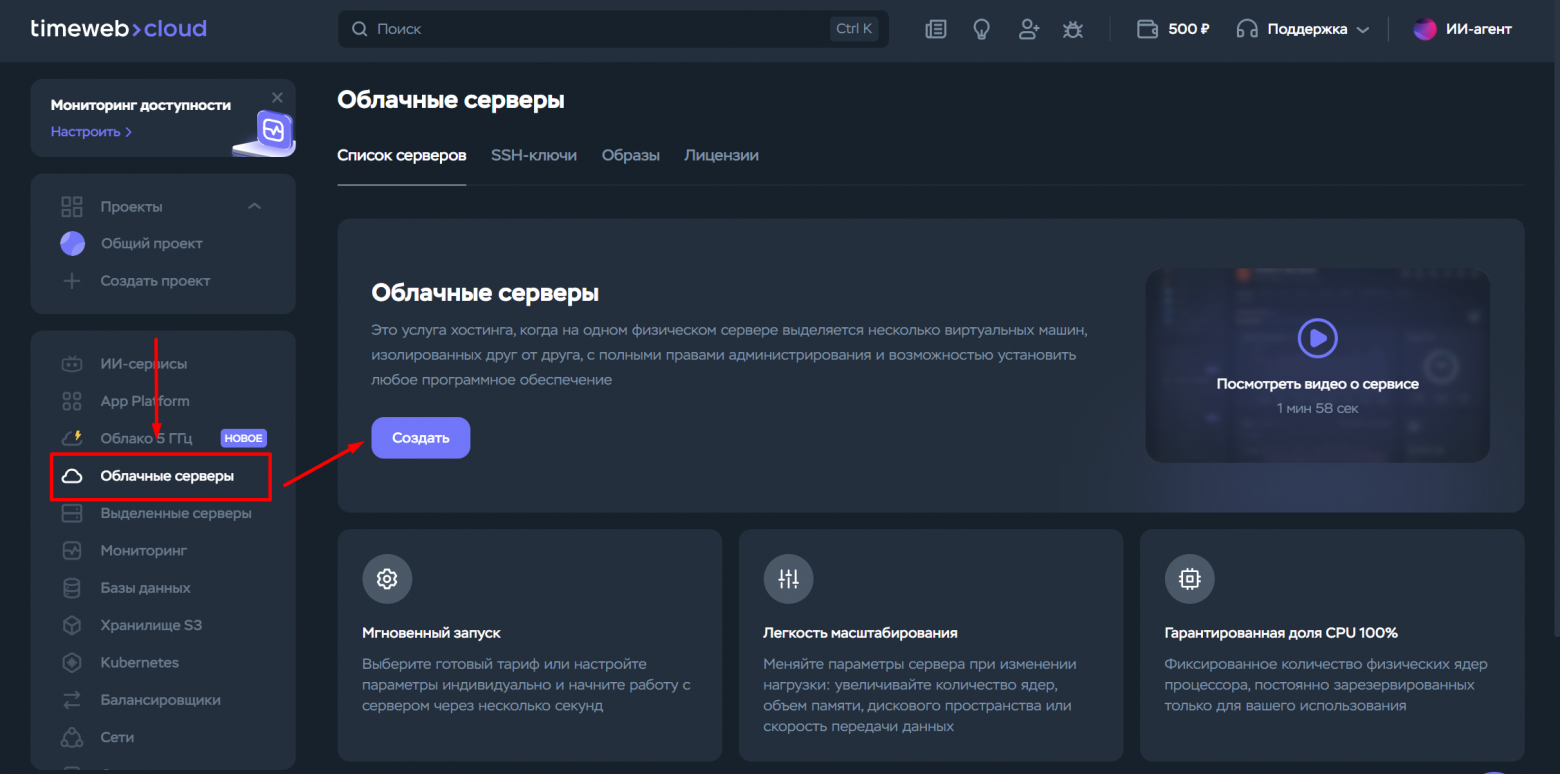The width and height of the screenshot is (1560, 774).
Task: Click the Облачные серверы cloud icon
Action: pyautogui.click(x=72, y=476)
